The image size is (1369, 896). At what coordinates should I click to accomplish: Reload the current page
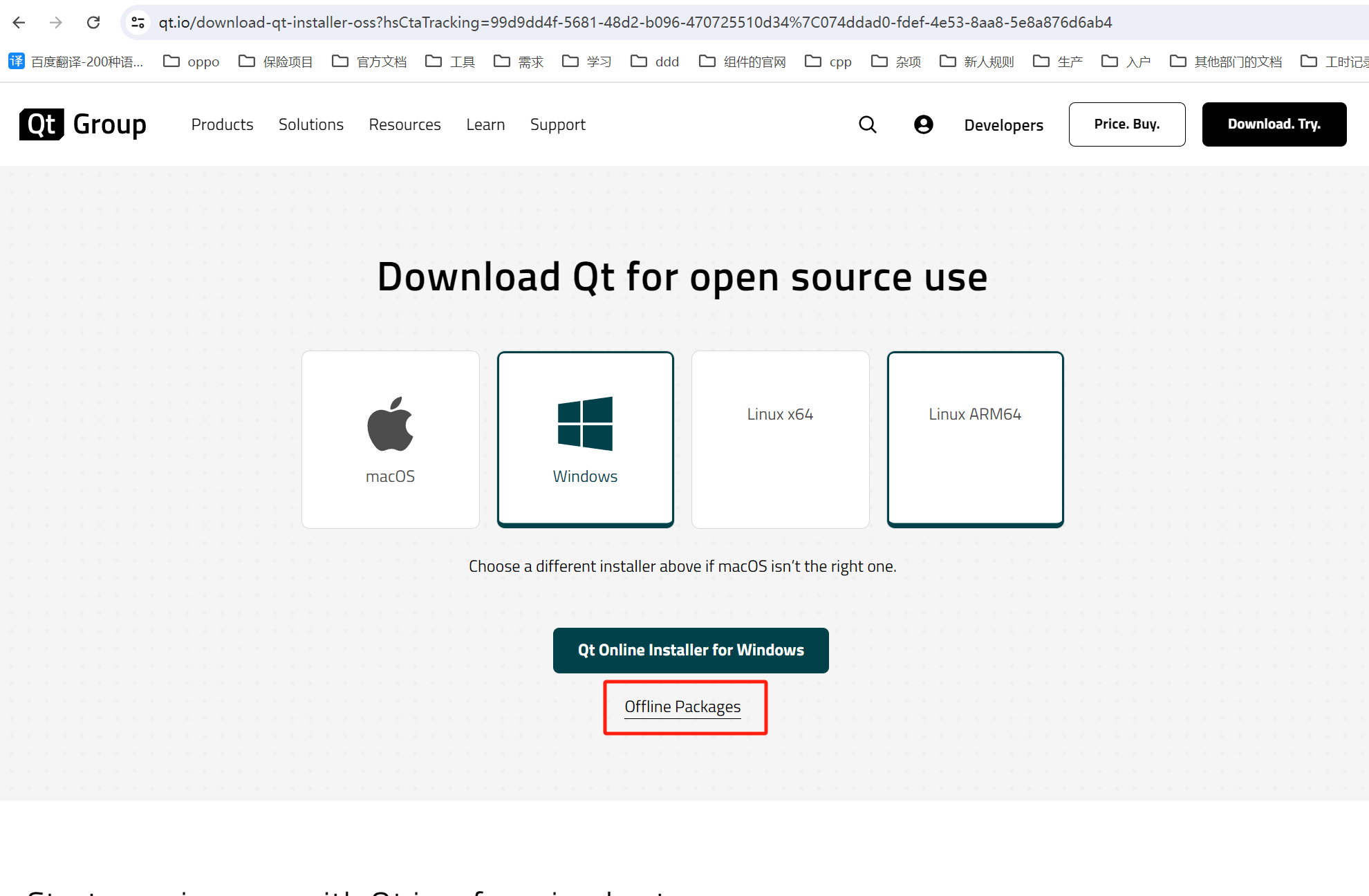[x=93, y=23]
